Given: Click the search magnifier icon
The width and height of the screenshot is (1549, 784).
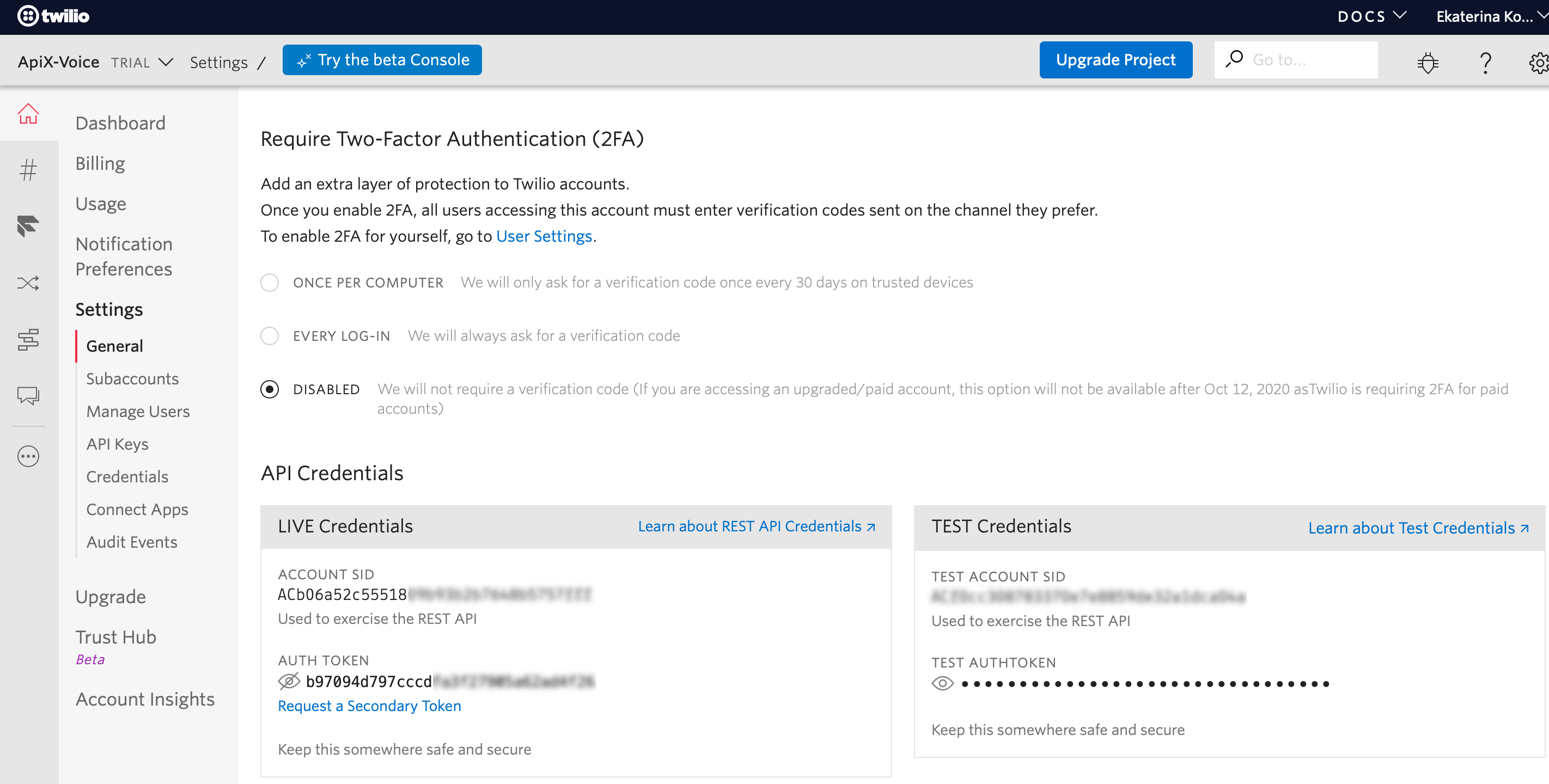Looking at the screenshot, I should click(1235, 59).
